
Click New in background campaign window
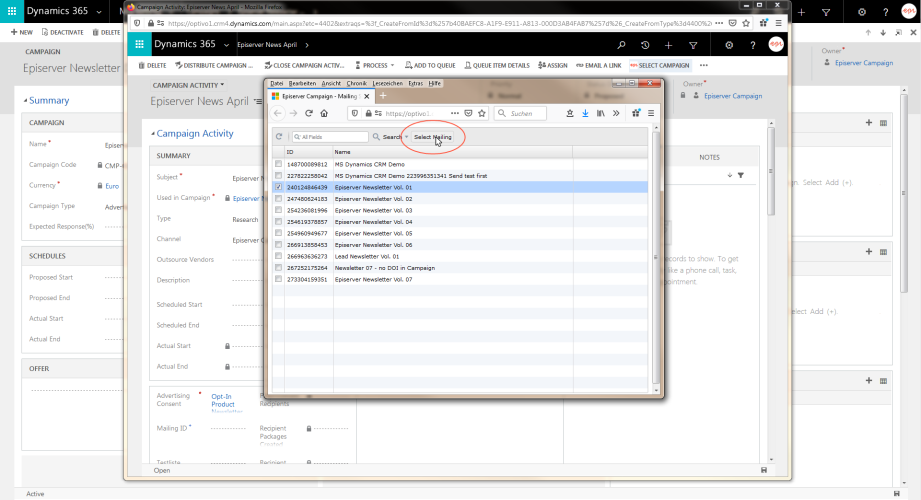click(22, 32)
